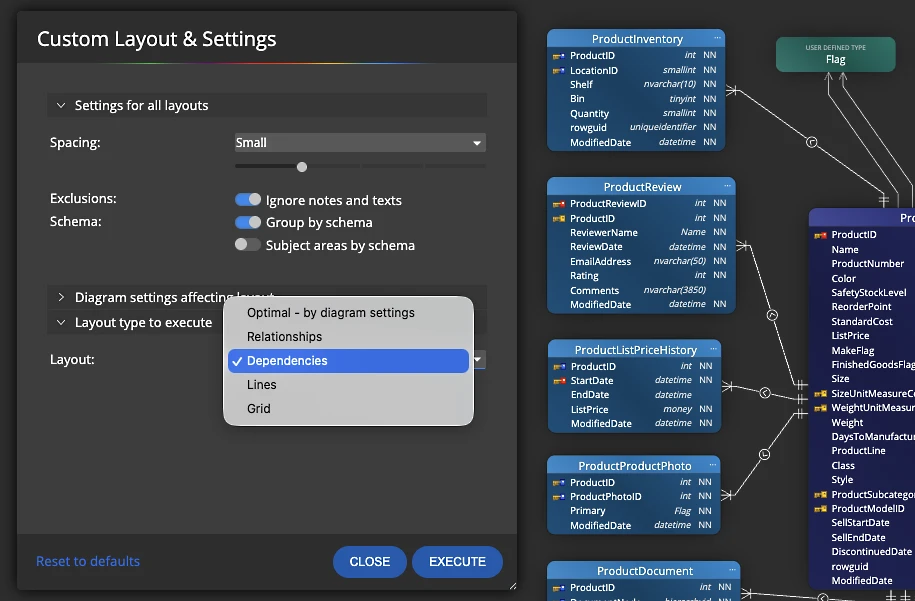Image resolution: width=915 pixels, height=601 pixels.
Task: Click key icon beside ProductSubcategory column
Action: coord(820,495)
